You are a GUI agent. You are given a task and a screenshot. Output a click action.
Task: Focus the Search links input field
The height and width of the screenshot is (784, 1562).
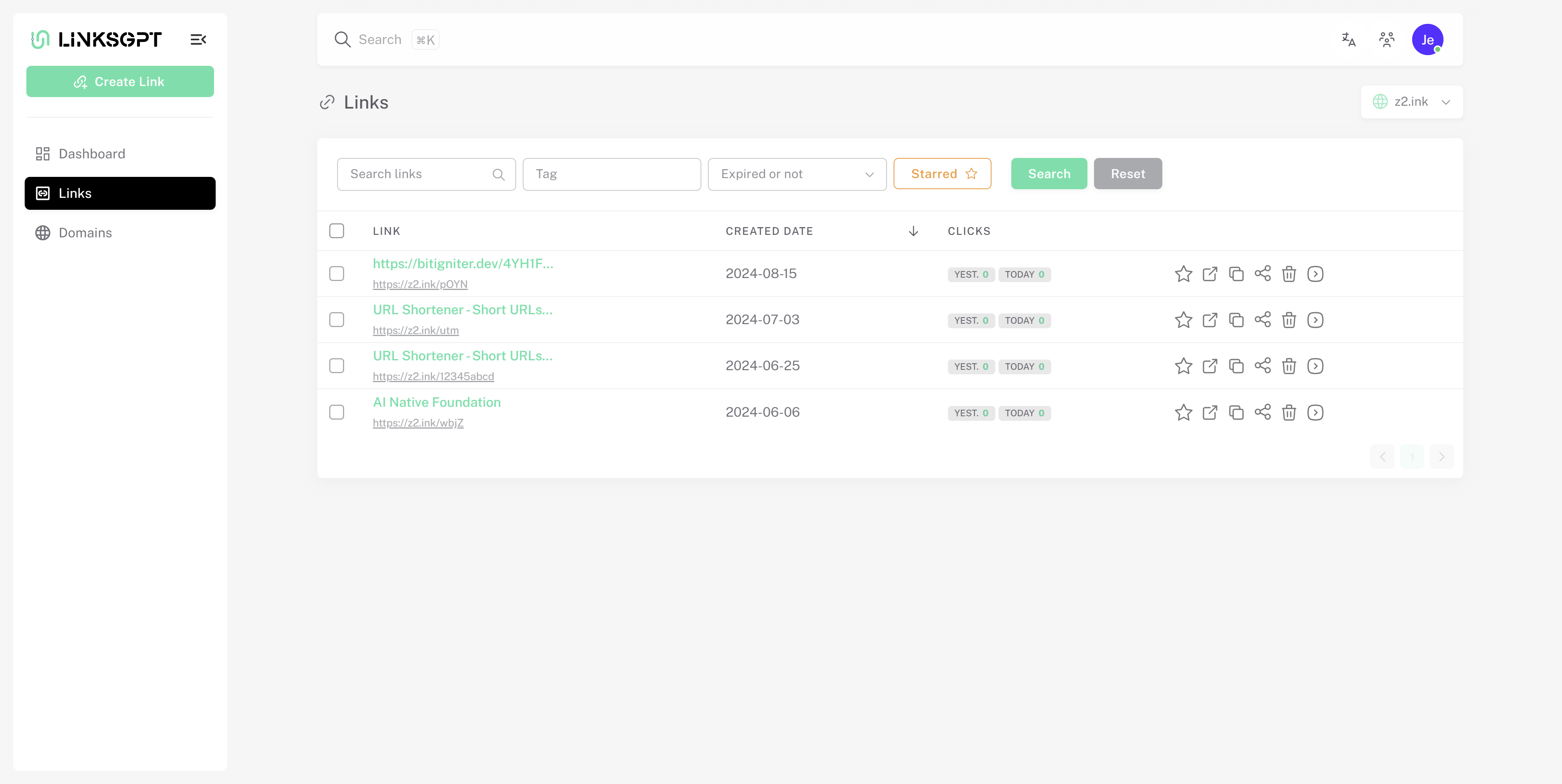point(419,174)
